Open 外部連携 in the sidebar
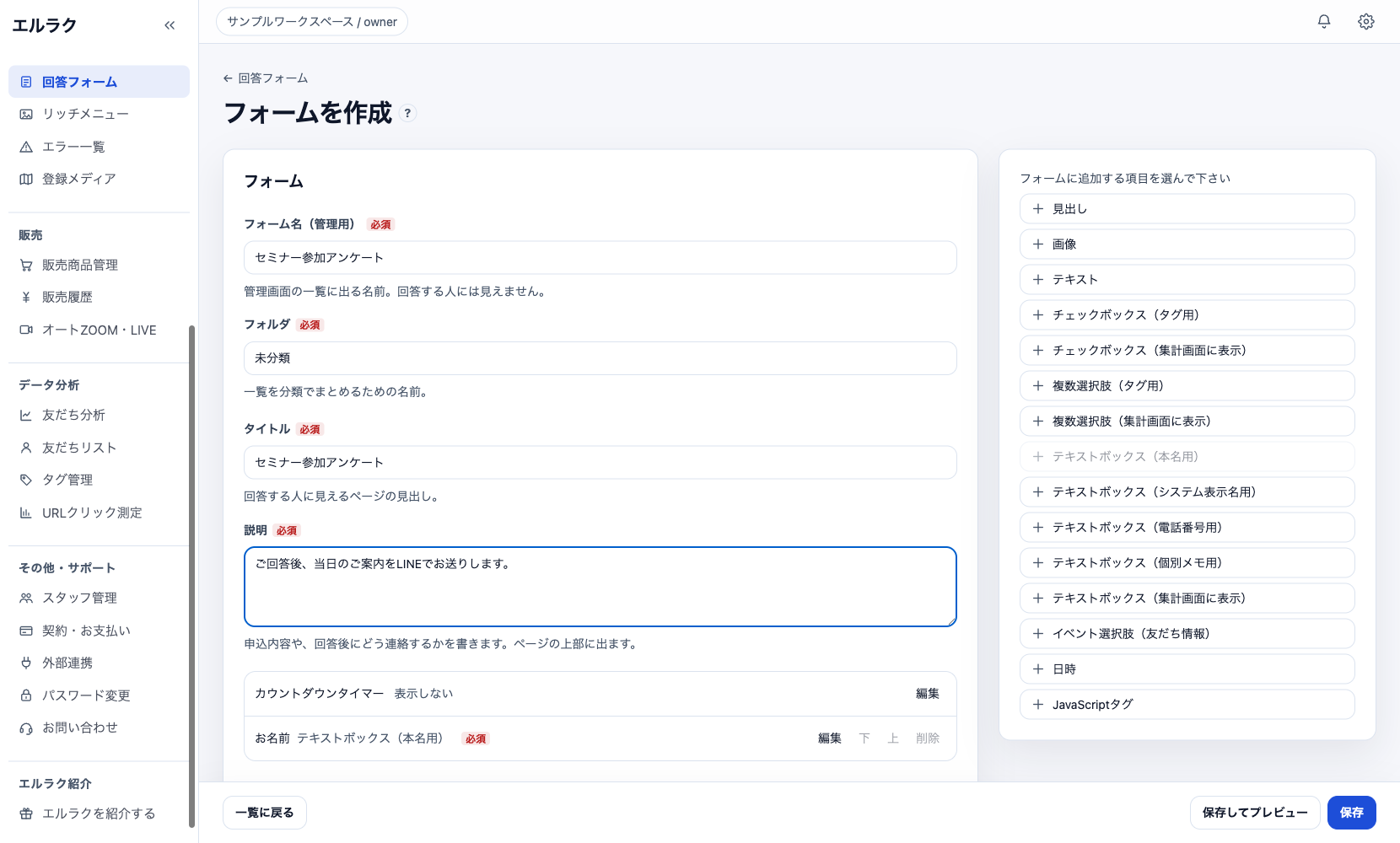This screenshot has width=1400, height=843. [99, 663]
